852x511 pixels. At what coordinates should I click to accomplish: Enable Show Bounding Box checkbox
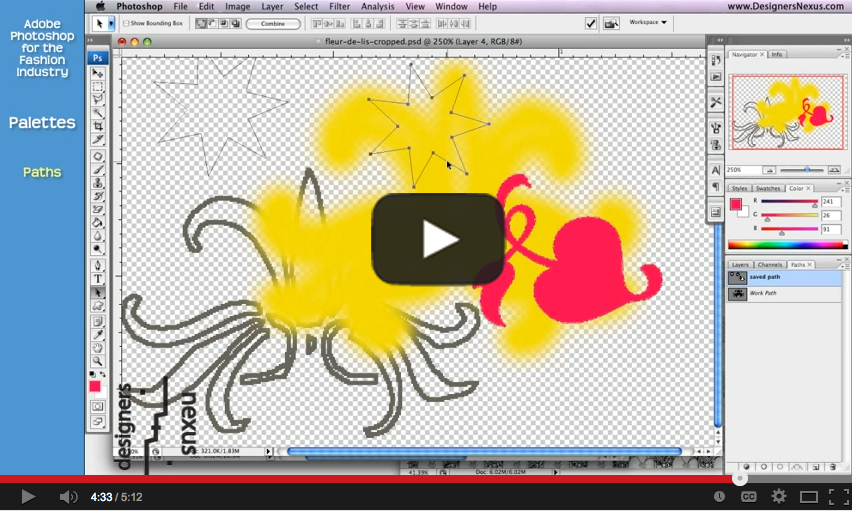coord(126,23)
